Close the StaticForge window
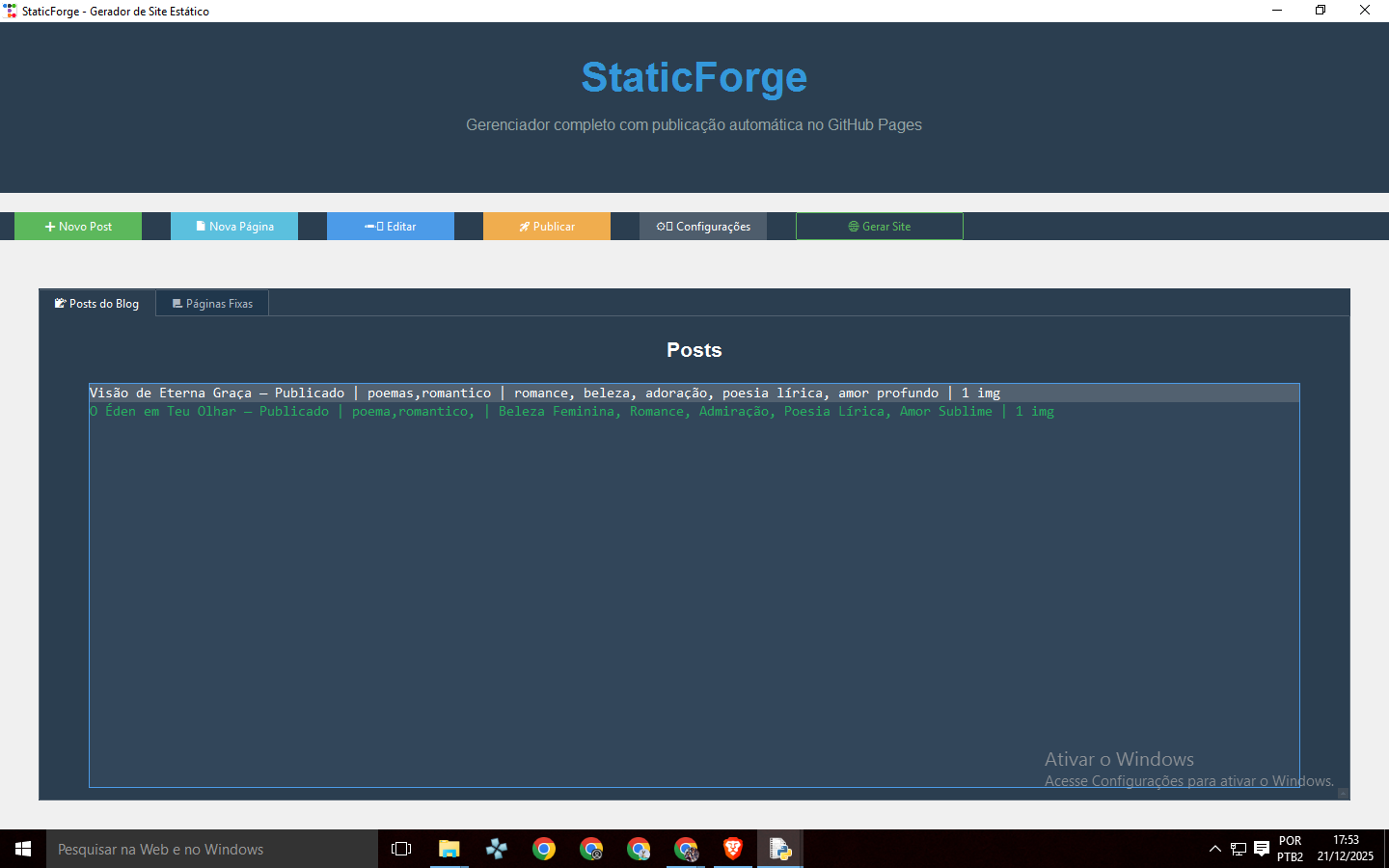Screen dimensions: 1389x868 pos(1365,11)
